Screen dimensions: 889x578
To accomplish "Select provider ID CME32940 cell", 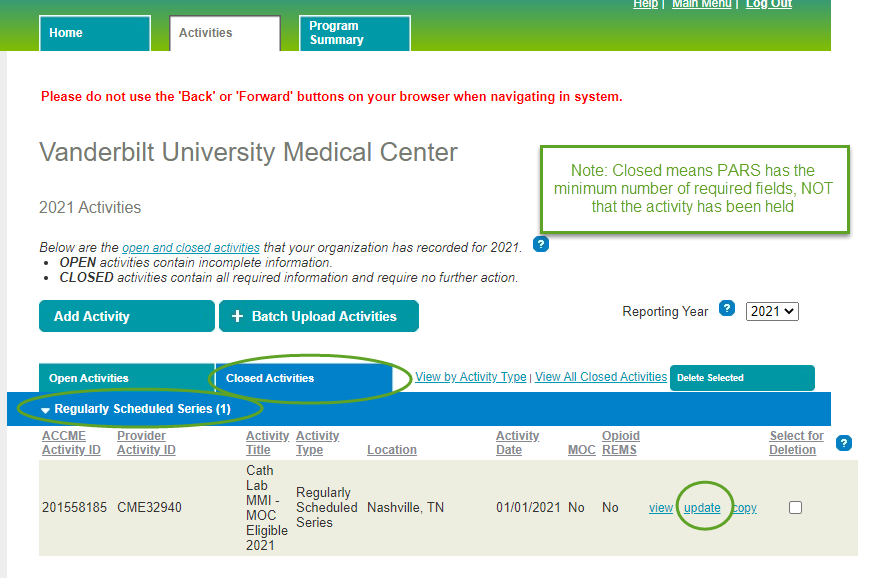I will pyautogui.click(x=149, y=508).
